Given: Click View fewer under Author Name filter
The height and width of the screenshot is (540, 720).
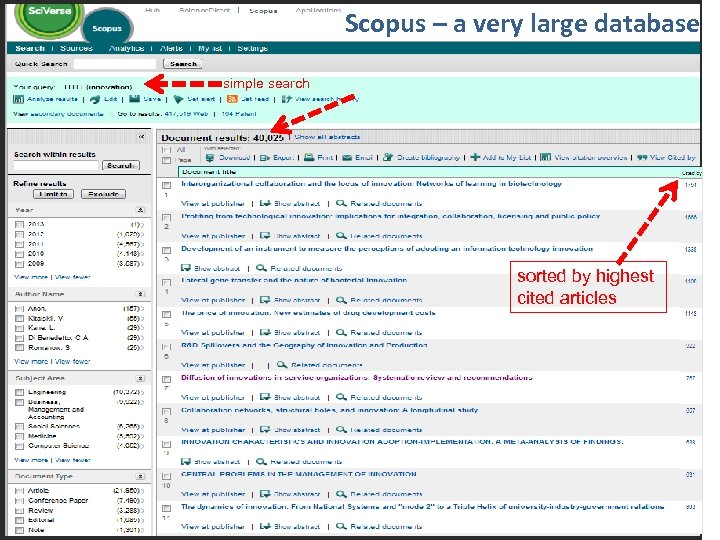Looking at the screenshot, I should click(73, 362).
